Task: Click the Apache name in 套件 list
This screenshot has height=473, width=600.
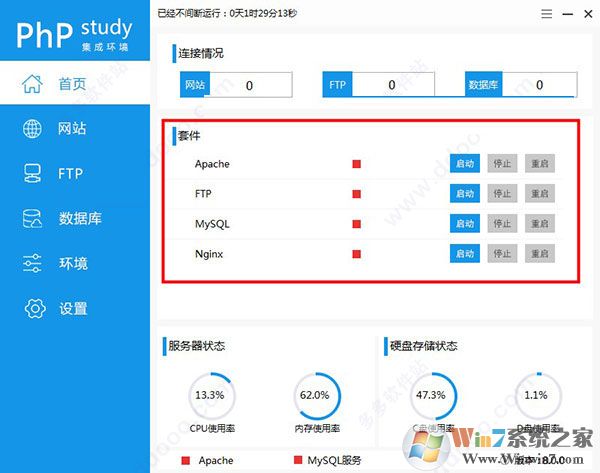Action: (212, 164)
